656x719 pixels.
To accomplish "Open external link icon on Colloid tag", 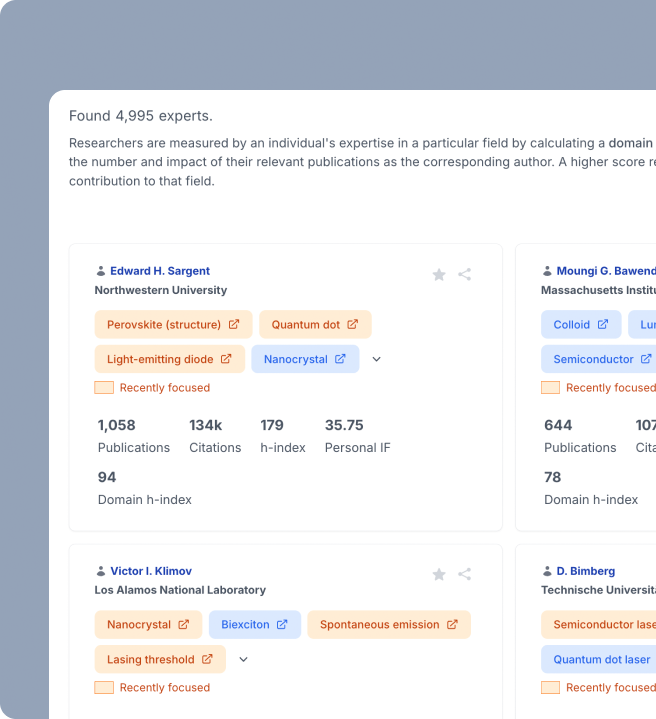I will tap(603, 324).
